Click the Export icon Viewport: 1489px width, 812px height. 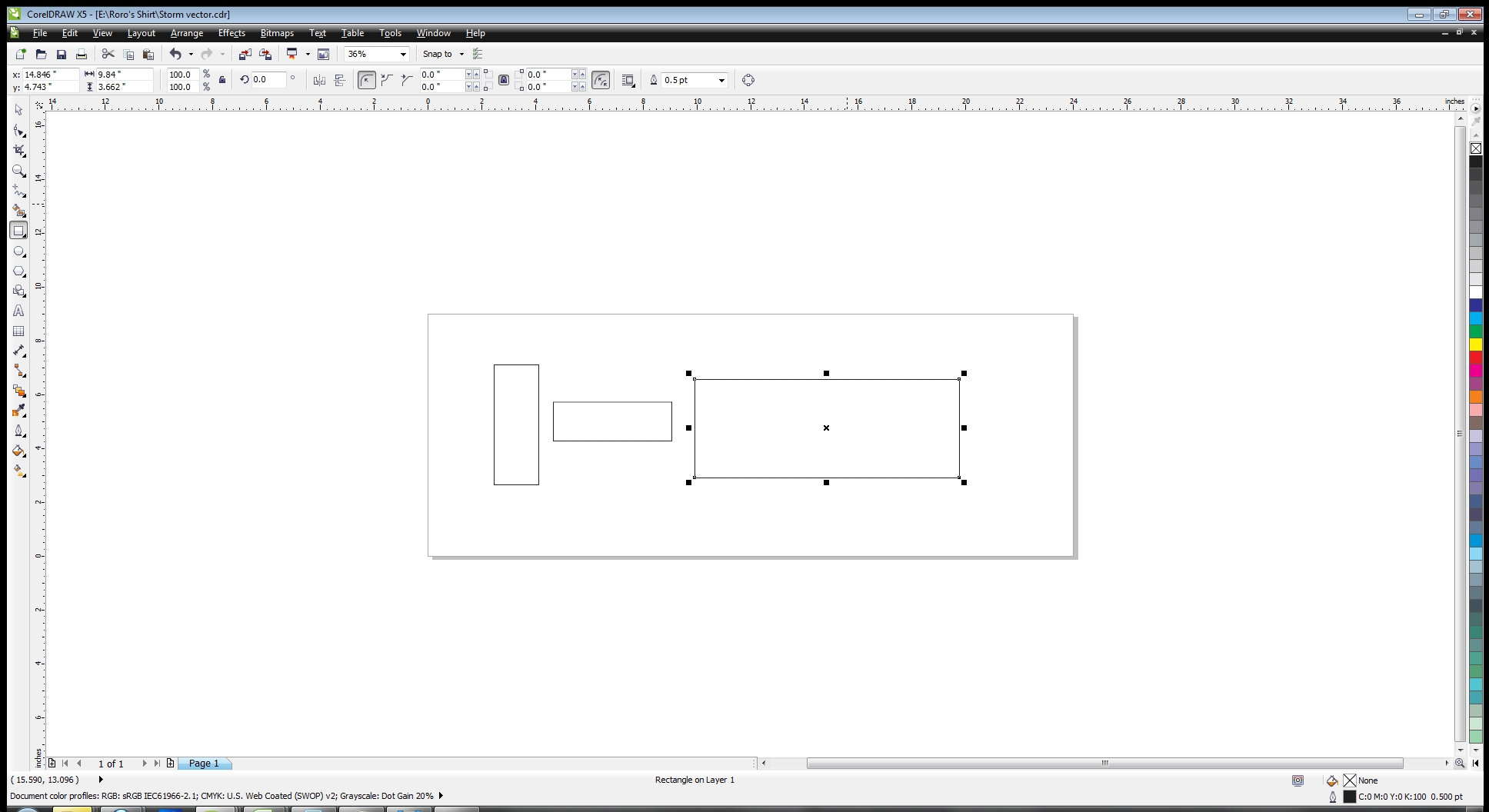[265, 54]
